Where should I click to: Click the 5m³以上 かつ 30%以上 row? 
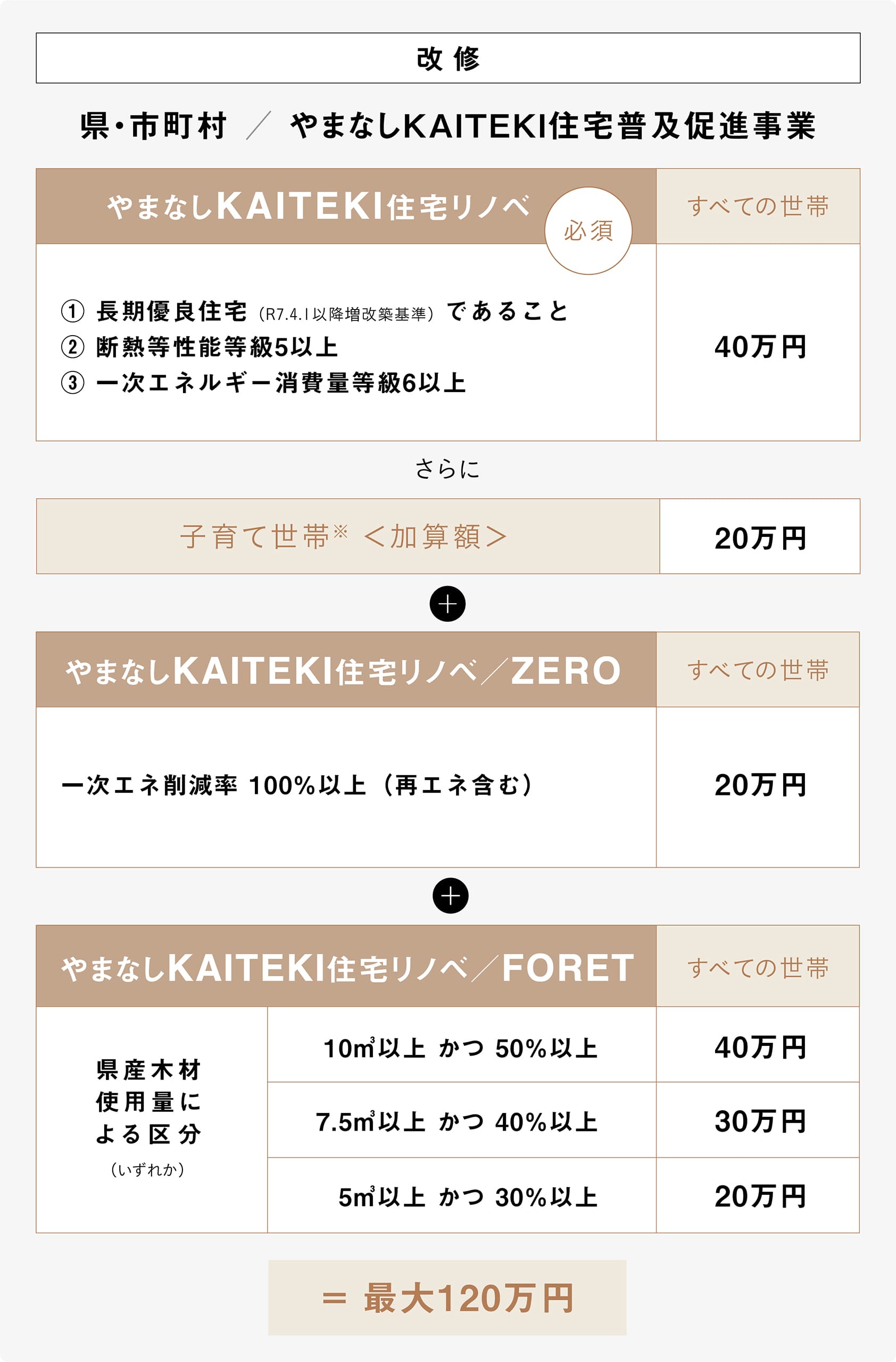click(x=468, y=1196)
